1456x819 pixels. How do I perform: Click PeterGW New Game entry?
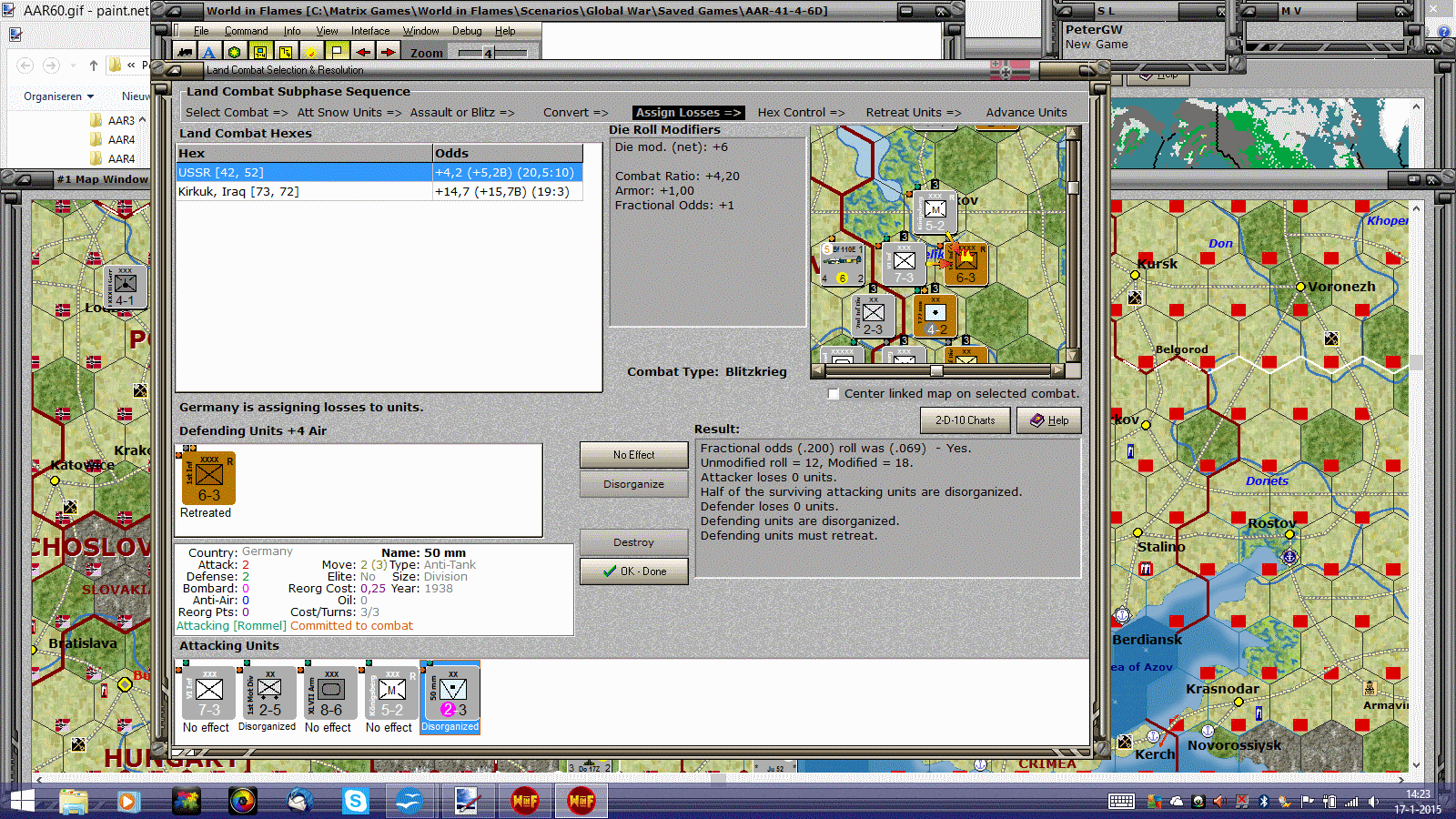[x=1097, y=36]
